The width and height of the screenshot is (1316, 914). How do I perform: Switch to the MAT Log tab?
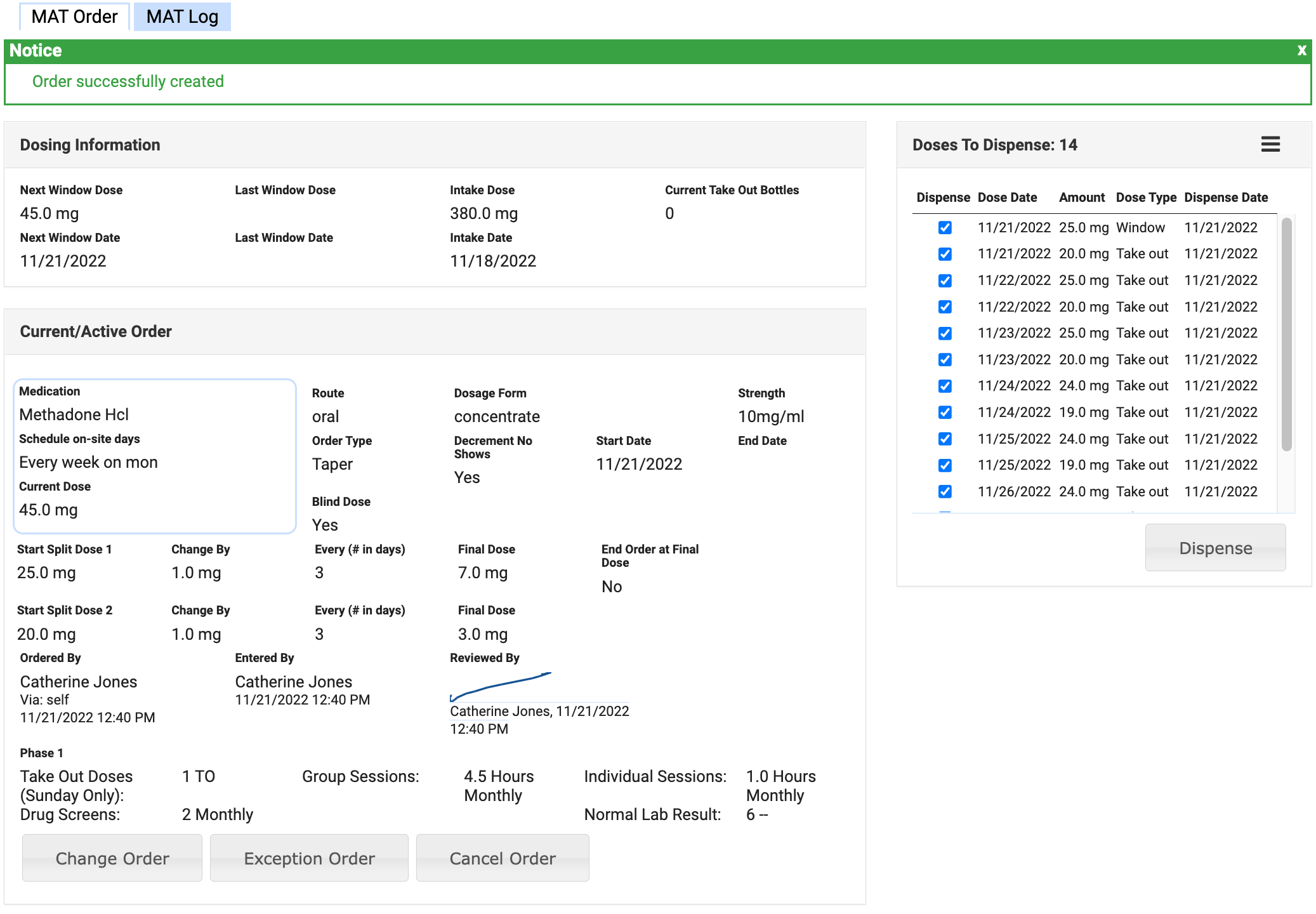pyautogui.click(x=182, y=17)
